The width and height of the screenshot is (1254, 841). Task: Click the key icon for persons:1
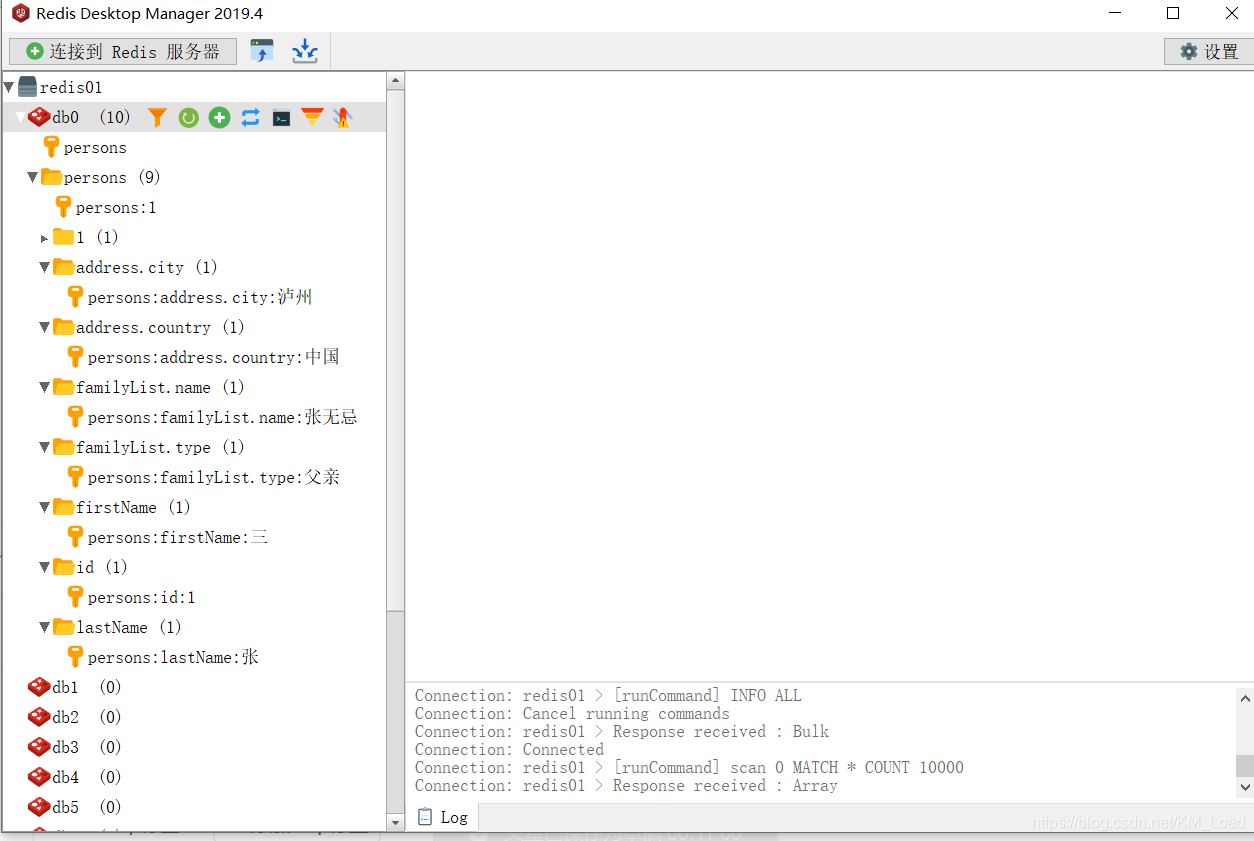pos(63,207)
